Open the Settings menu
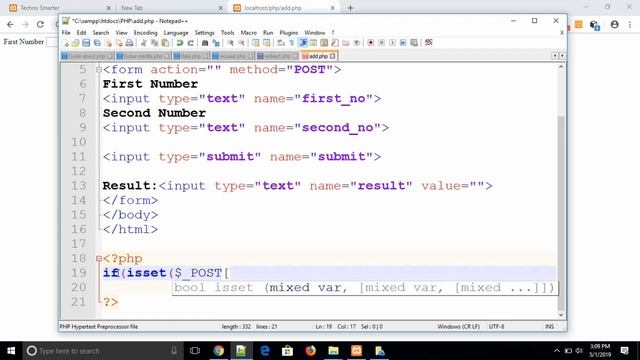This screenshot has height=360, width=640. coord(204,33)
